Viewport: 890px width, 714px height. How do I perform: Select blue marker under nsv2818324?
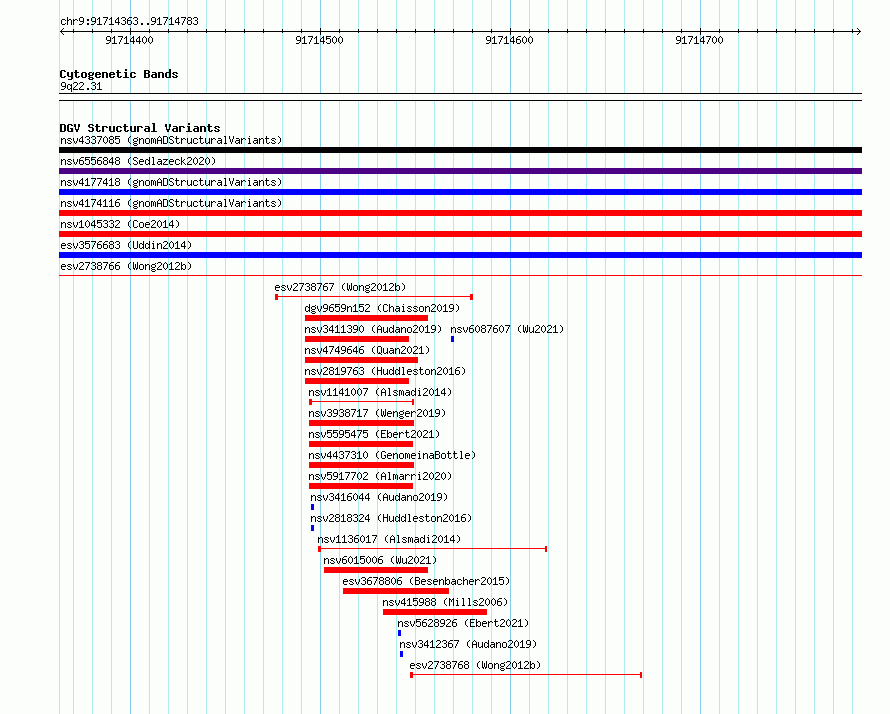coord(312,528)
